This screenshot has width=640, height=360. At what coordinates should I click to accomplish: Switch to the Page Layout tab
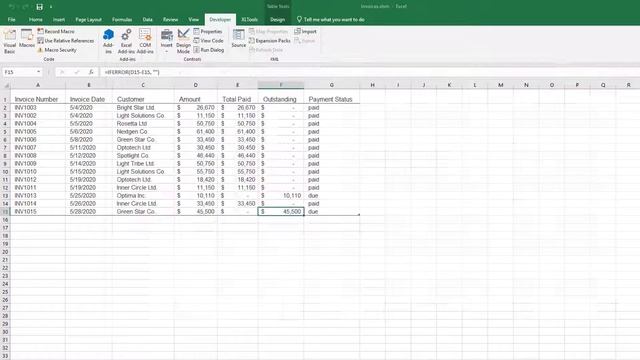[88, 20]
